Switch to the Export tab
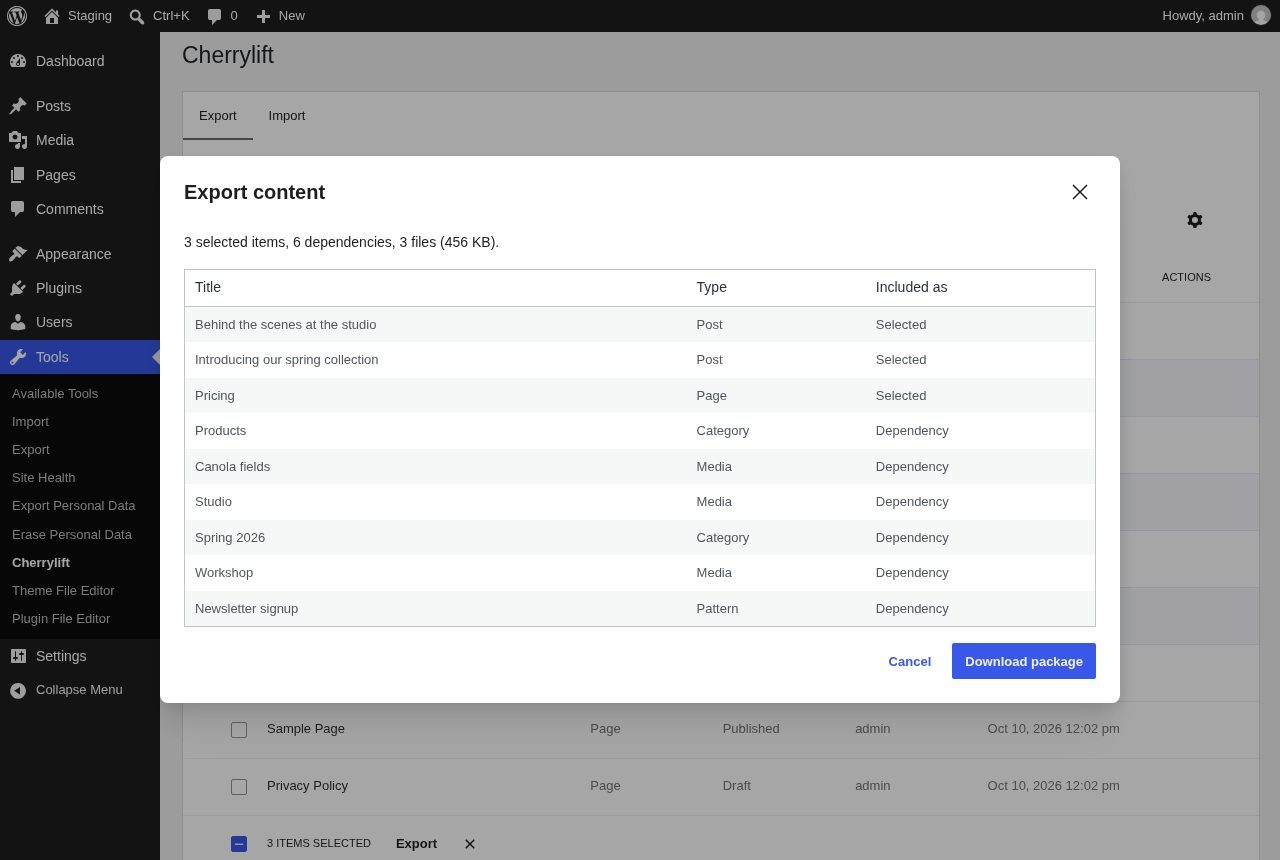The width and height of the screenshot is (1280, 860). coord(218,116)
